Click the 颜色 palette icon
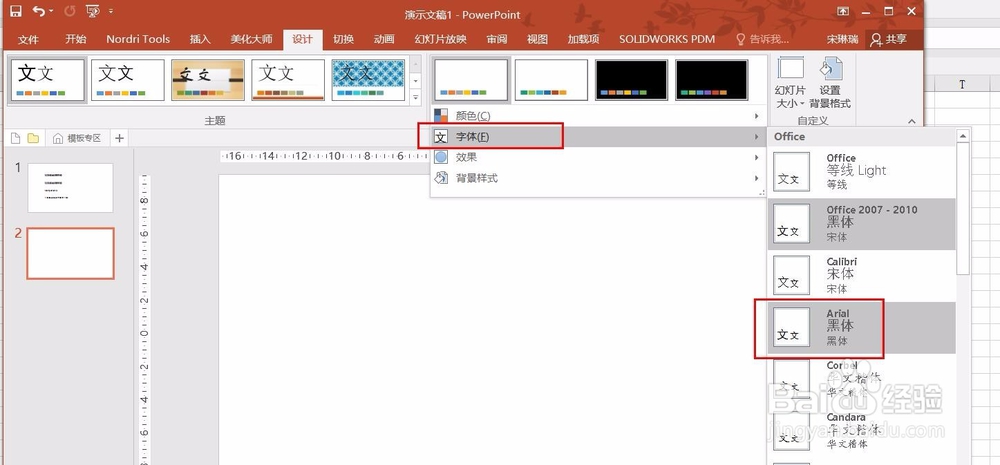 (441, 115)
